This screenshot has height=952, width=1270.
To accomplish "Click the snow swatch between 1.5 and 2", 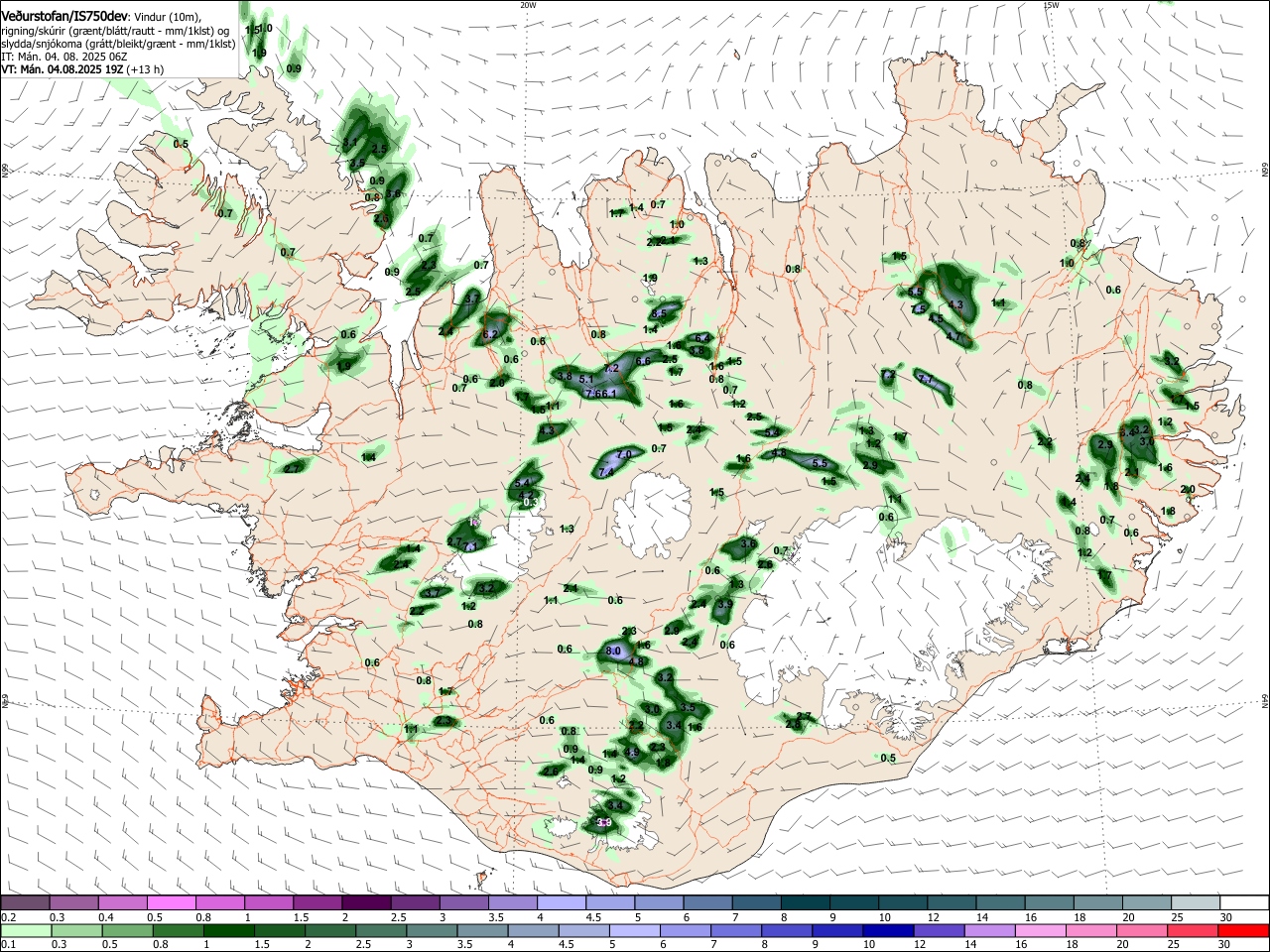I will 317,903.
